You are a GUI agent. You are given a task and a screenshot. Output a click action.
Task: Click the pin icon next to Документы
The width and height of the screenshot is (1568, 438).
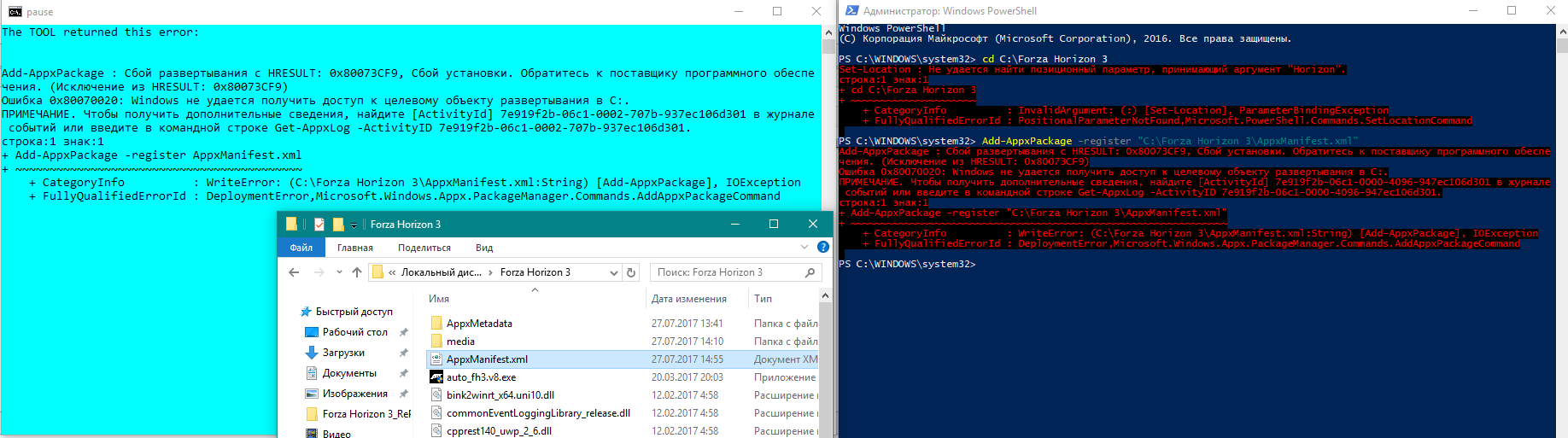[x=404, y=373]
